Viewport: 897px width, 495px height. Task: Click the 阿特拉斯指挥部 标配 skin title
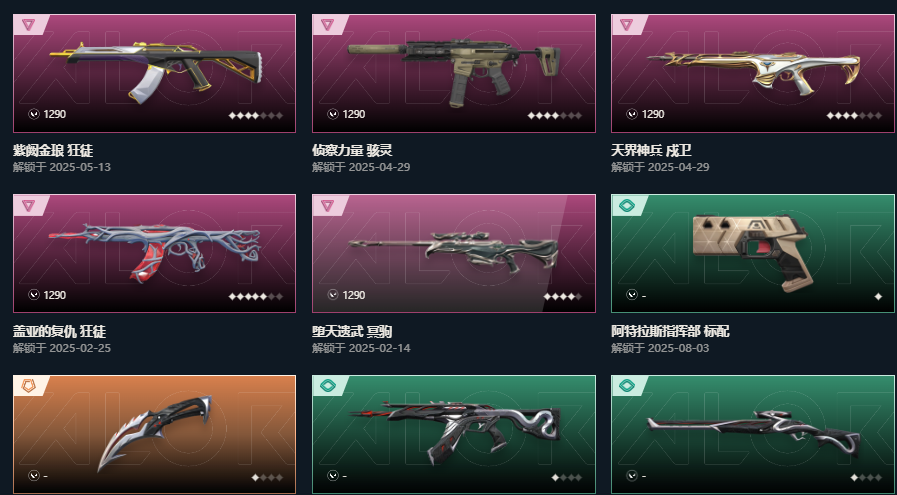pyautogui.click(x=670, y=331)
